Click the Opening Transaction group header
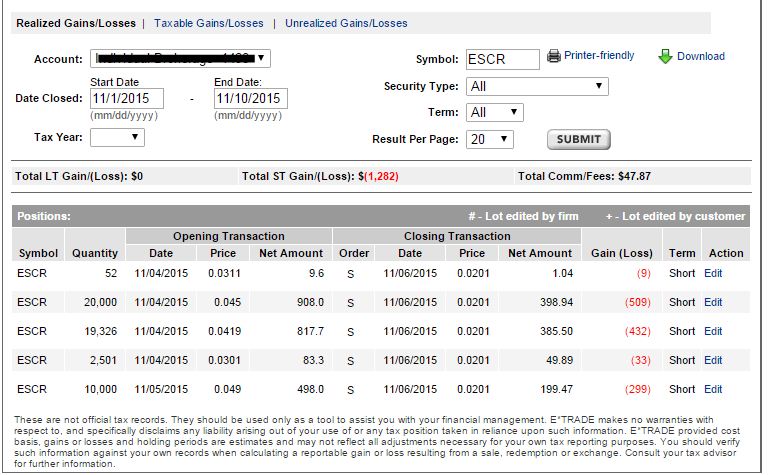The height and width of the screenshot is (475, 771). (229, 236)
